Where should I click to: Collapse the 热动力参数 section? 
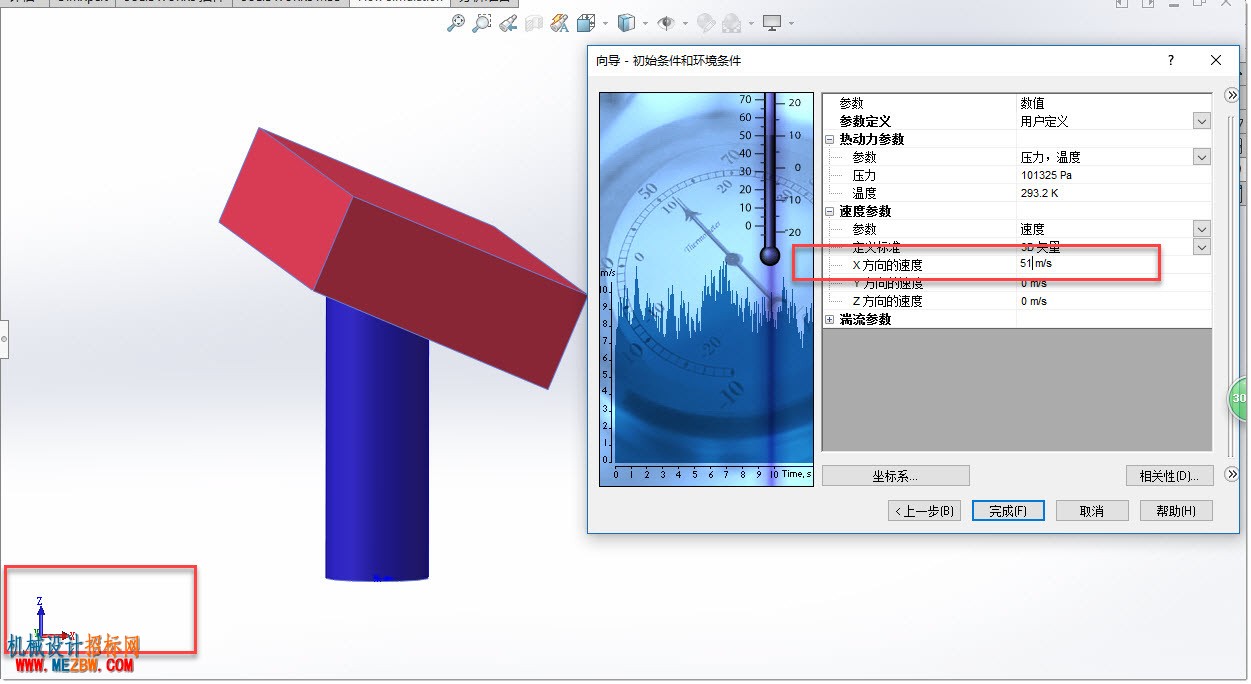(x=830, y=139)
